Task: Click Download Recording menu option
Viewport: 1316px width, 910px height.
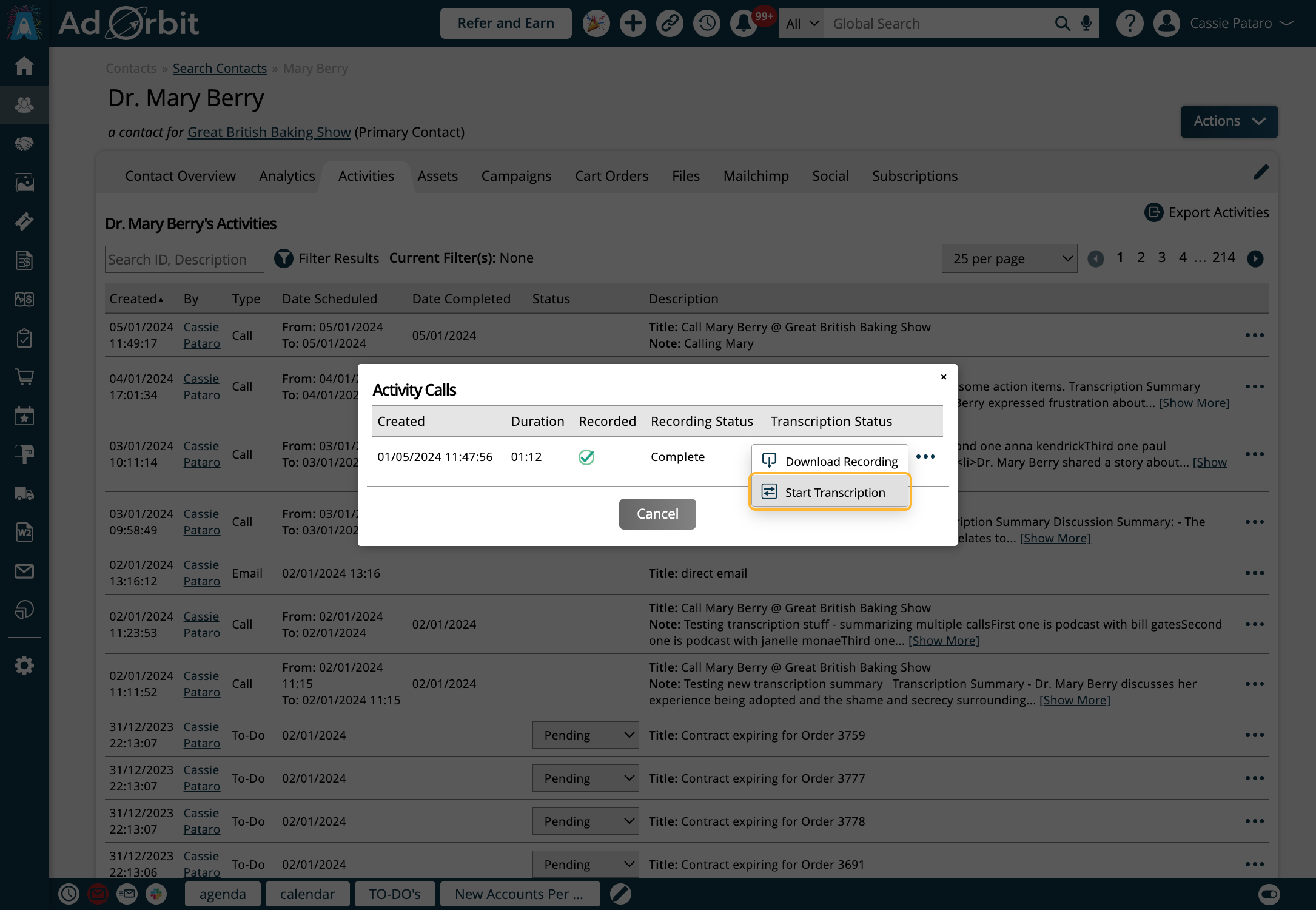Action: coord(830,461)
